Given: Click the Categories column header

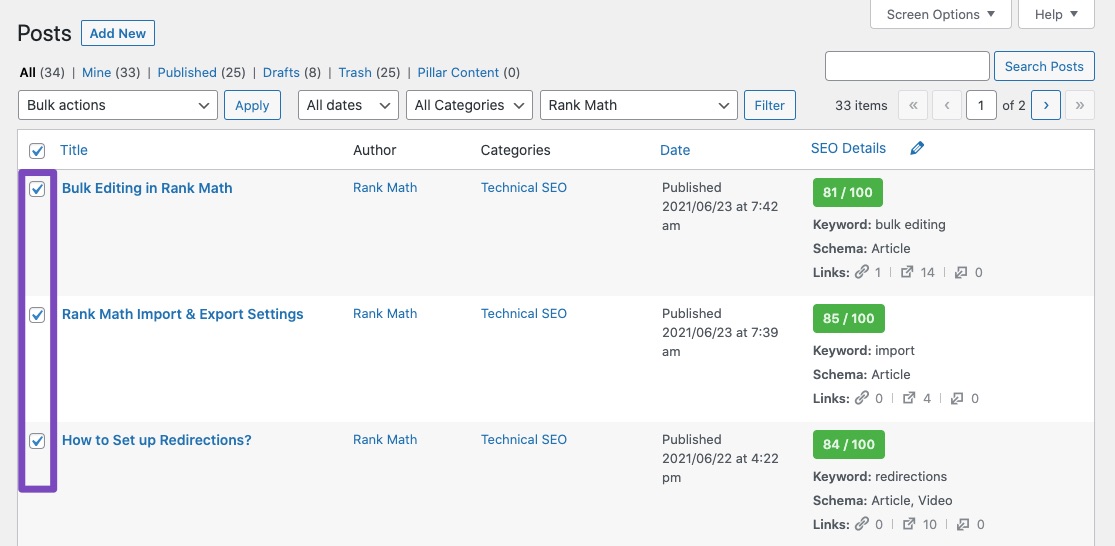Looking at the screenshot, I should (x=516, y=150).
